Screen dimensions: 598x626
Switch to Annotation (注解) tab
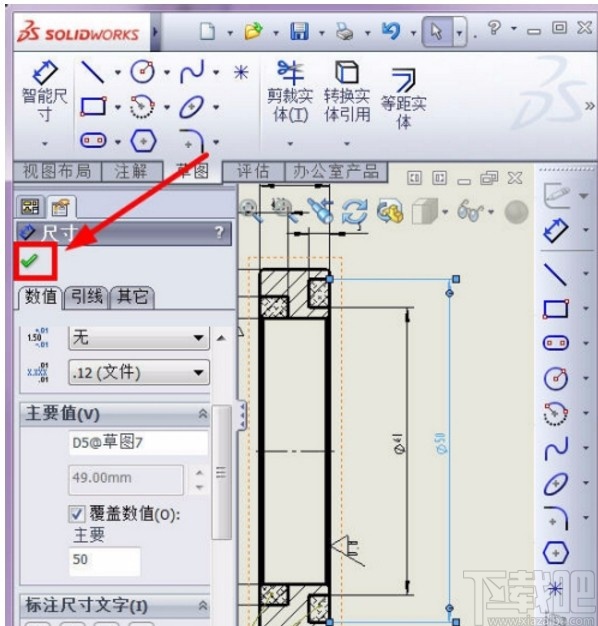coord(131,172)
